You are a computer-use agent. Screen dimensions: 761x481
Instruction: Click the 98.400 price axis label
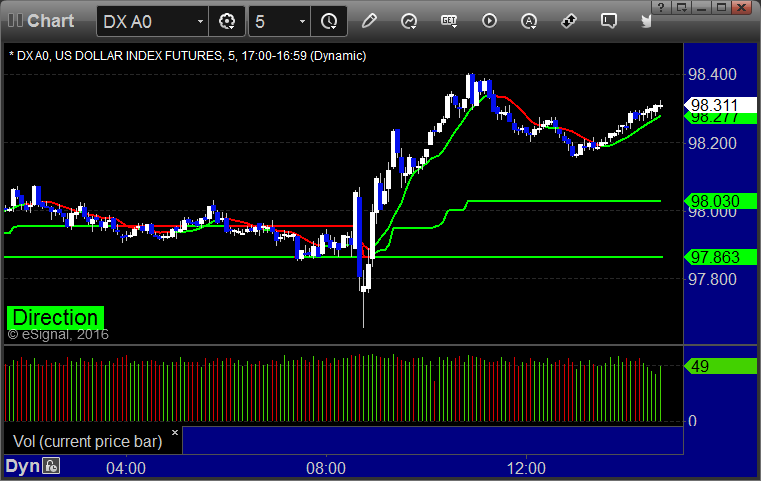point(712,74)
